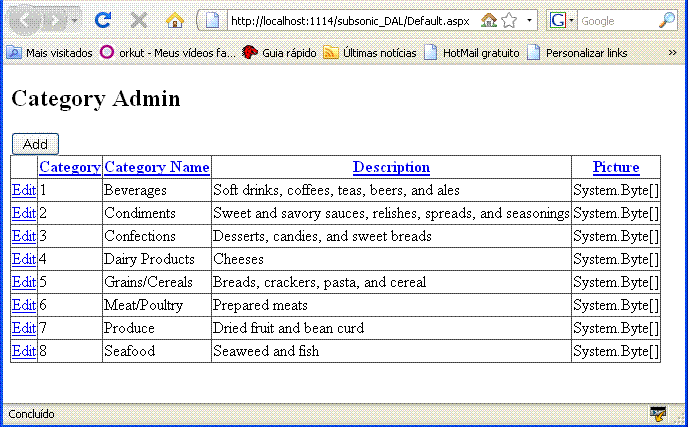The height and width of the screenshot is (427, 688).
Task: Open the HotMail gratuito bookmark
Action: (x=472, y=53)
